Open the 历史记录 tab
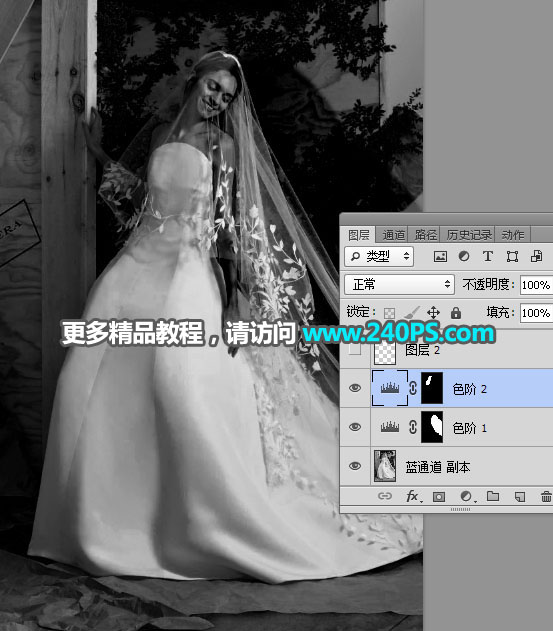 tap(468, 235)
